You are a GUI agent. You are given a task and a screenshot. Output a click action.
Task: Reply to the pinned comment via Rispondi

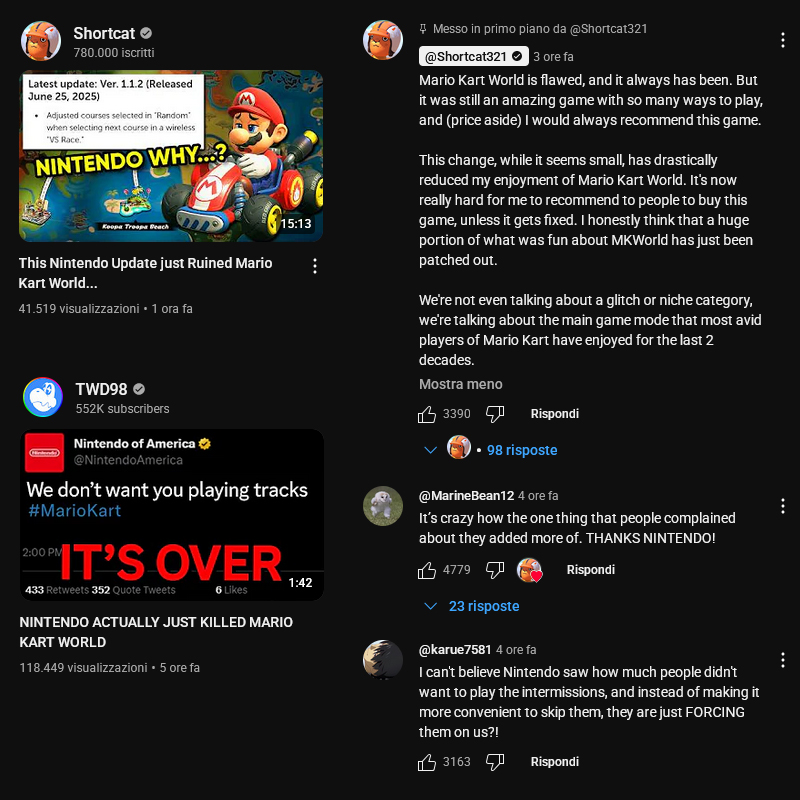pos(555,414)
